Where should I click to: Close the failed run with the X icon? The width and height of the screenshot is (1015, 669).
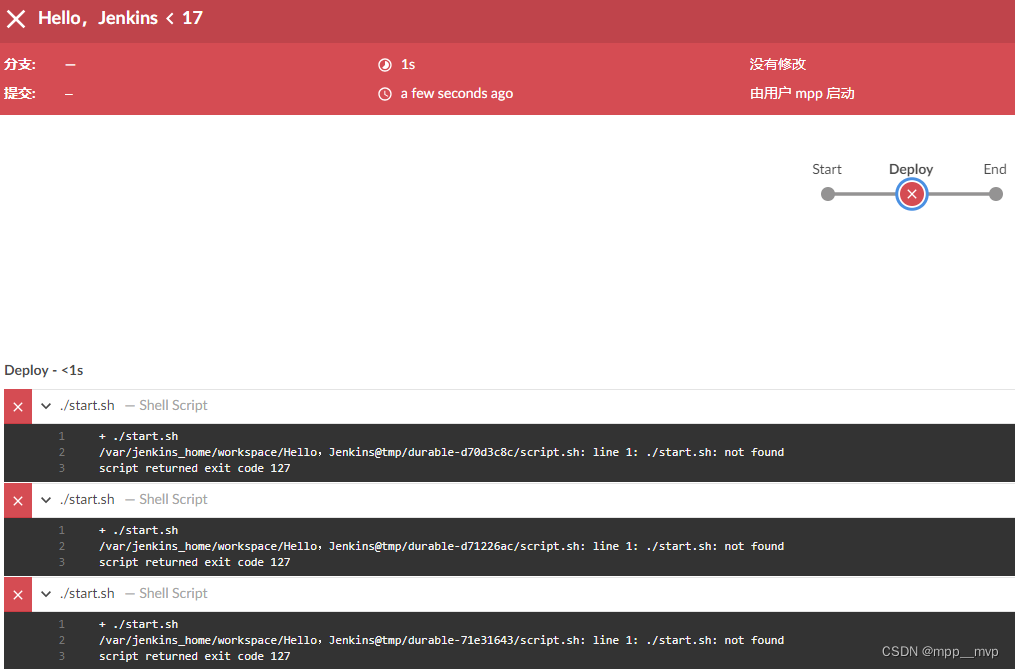(x=16, y=19)
